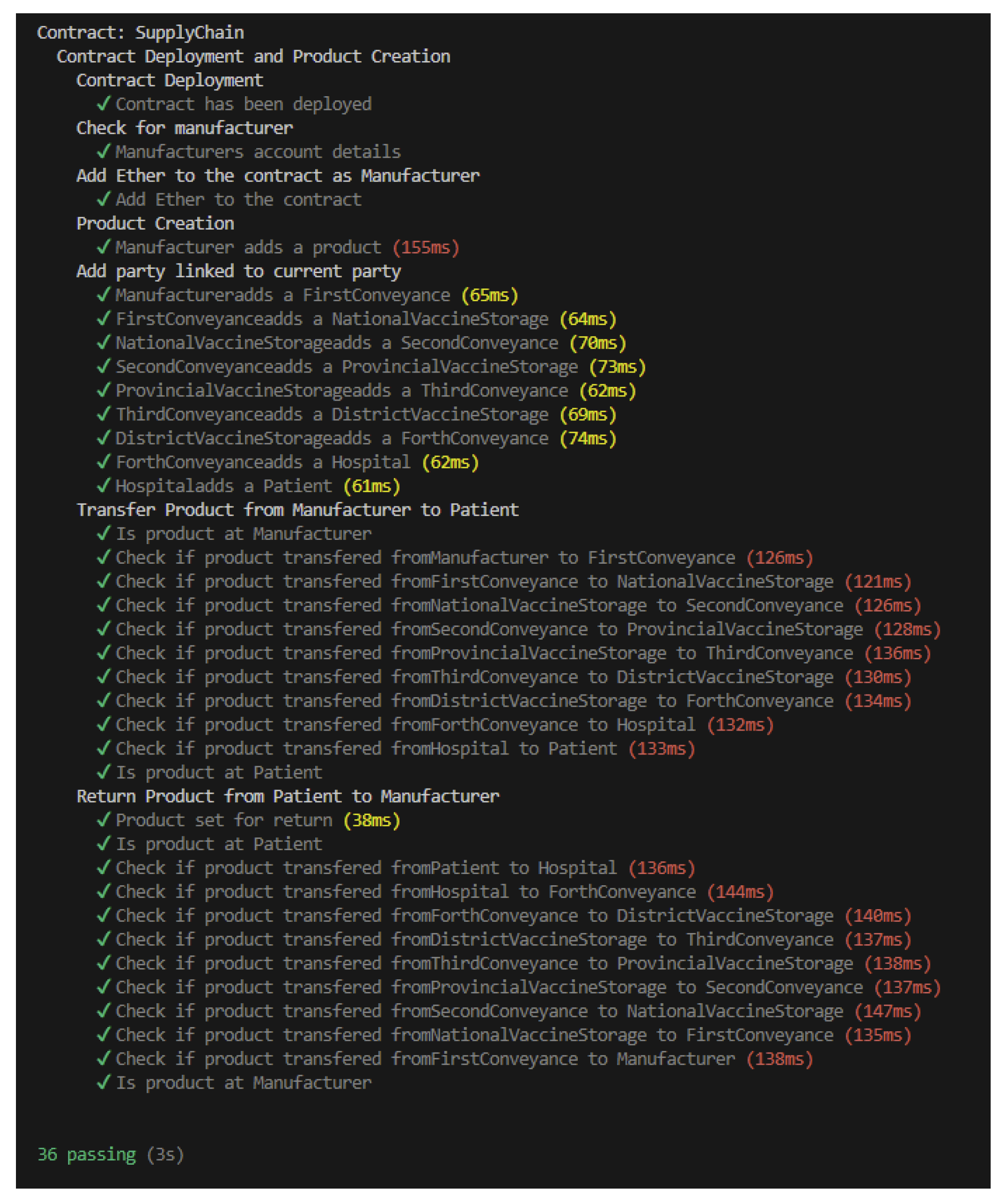Click the checkmark beside "Contract has been deployed"
The width and height of the screenshot is (1005, 1204).
coord(104,104)
